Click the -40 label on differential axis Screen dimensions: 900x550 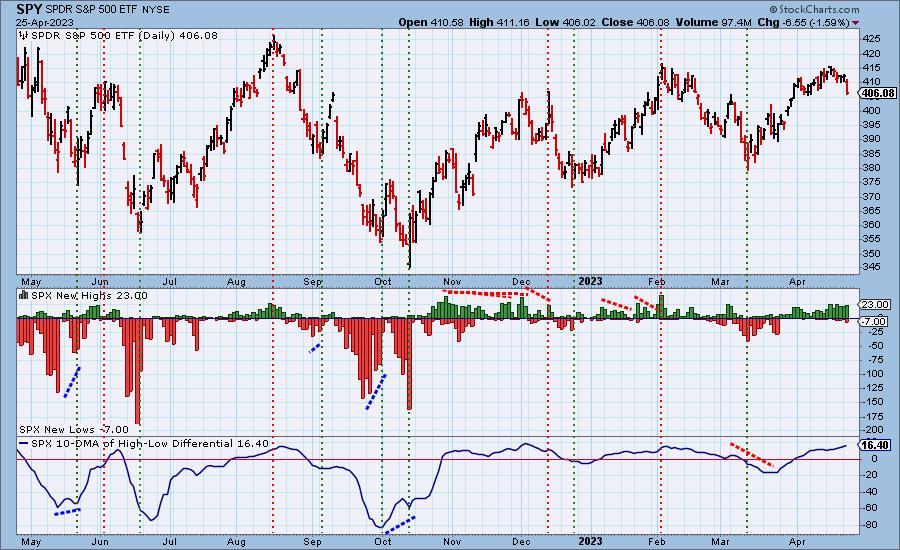pos(871,491)
